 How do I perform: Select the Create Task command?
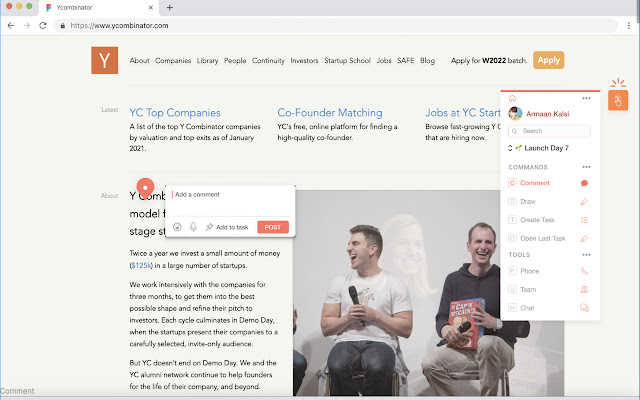pos(537,220)
